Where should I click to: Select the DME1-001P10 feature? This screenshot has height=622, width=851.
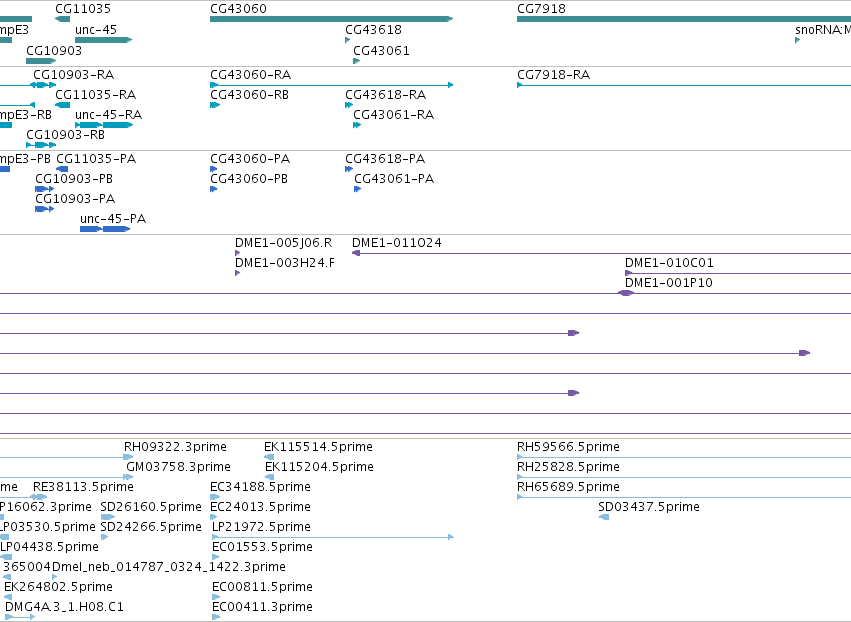click(x=626, y=293)
